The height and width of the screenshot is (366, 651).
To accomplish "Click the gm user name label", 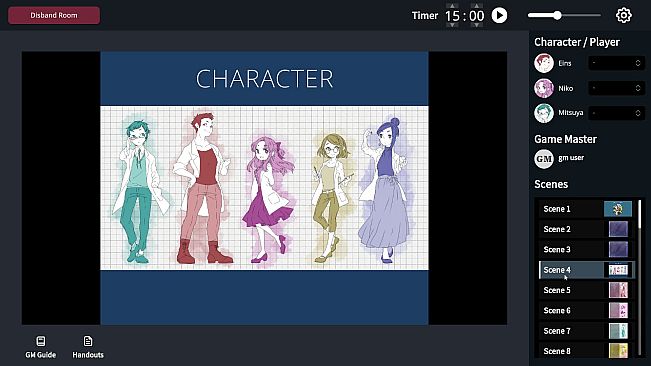I will [x=571, y=158].
